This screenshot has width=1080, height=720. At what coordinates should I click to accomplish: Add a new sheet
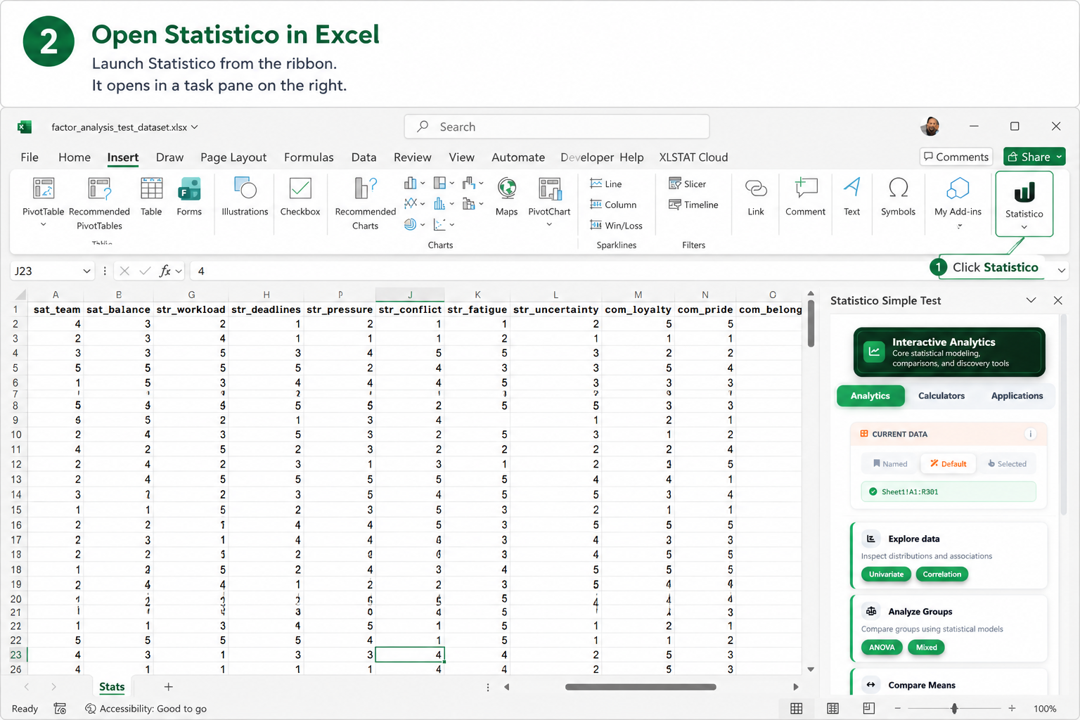[168, 687]
